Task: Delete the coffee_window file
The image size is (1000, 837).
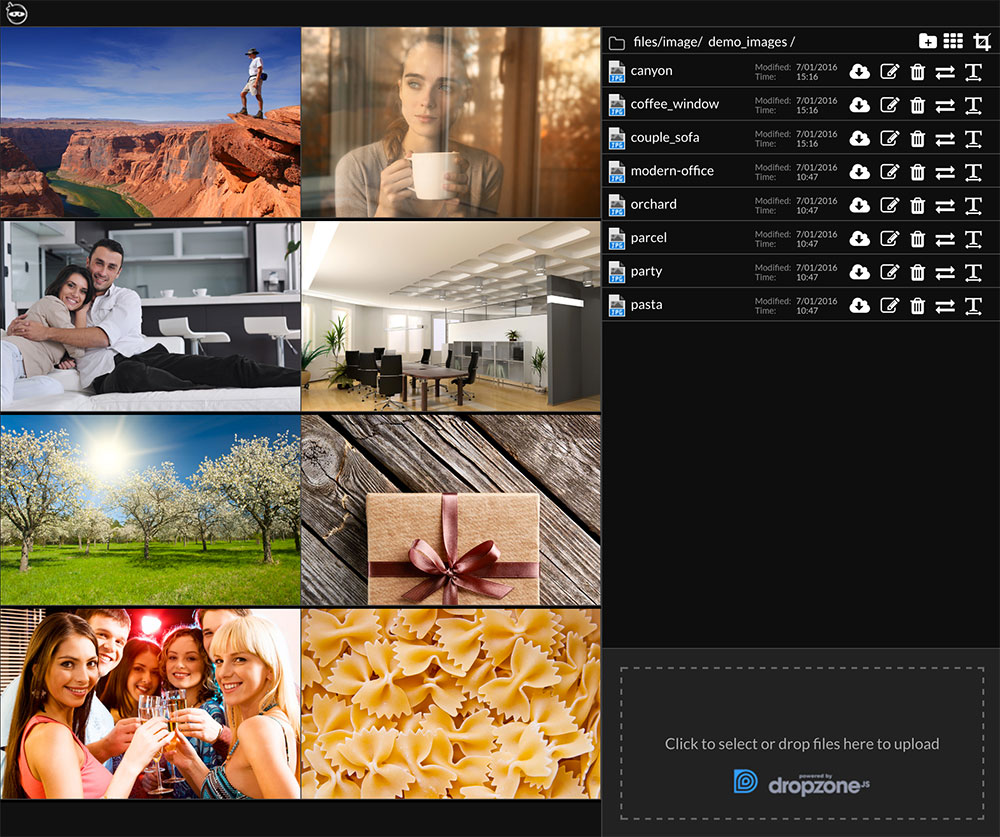Action: point(917,105)
